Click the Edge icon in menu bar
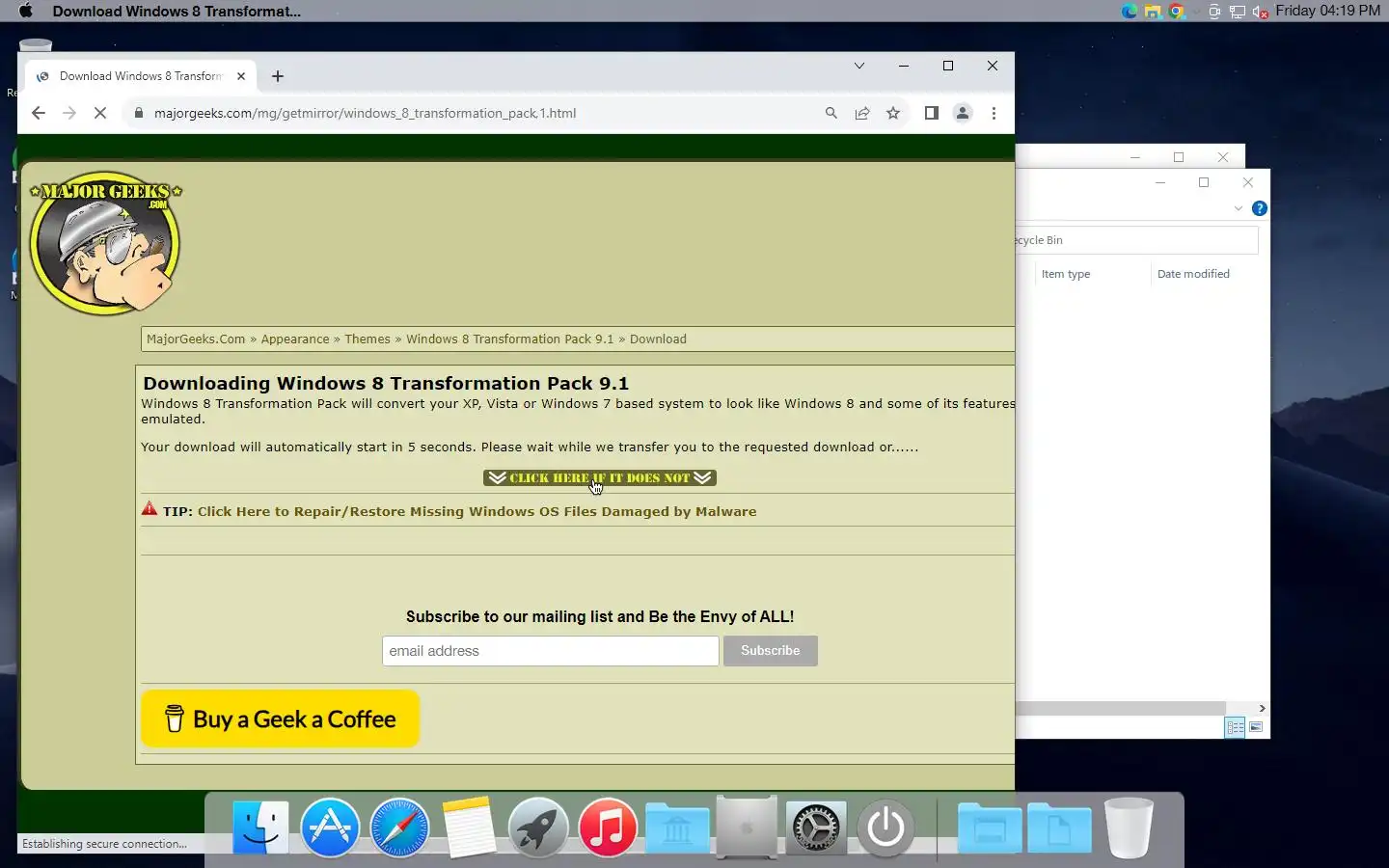 coord(1130,12)
